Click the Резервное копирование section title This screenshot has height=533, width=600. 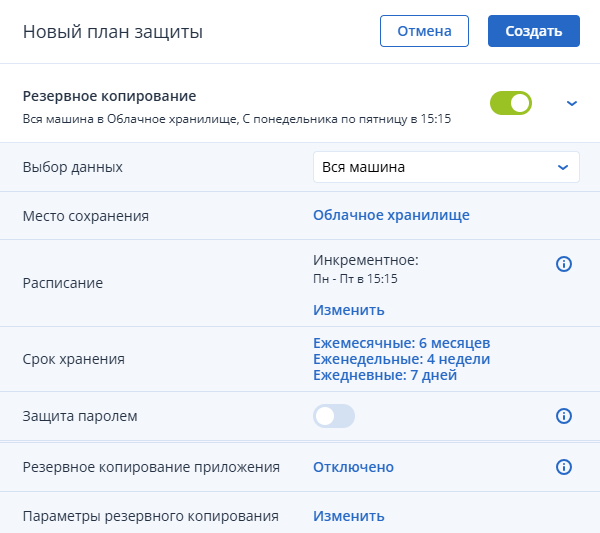pyautogui.click(x=109, y=96)
